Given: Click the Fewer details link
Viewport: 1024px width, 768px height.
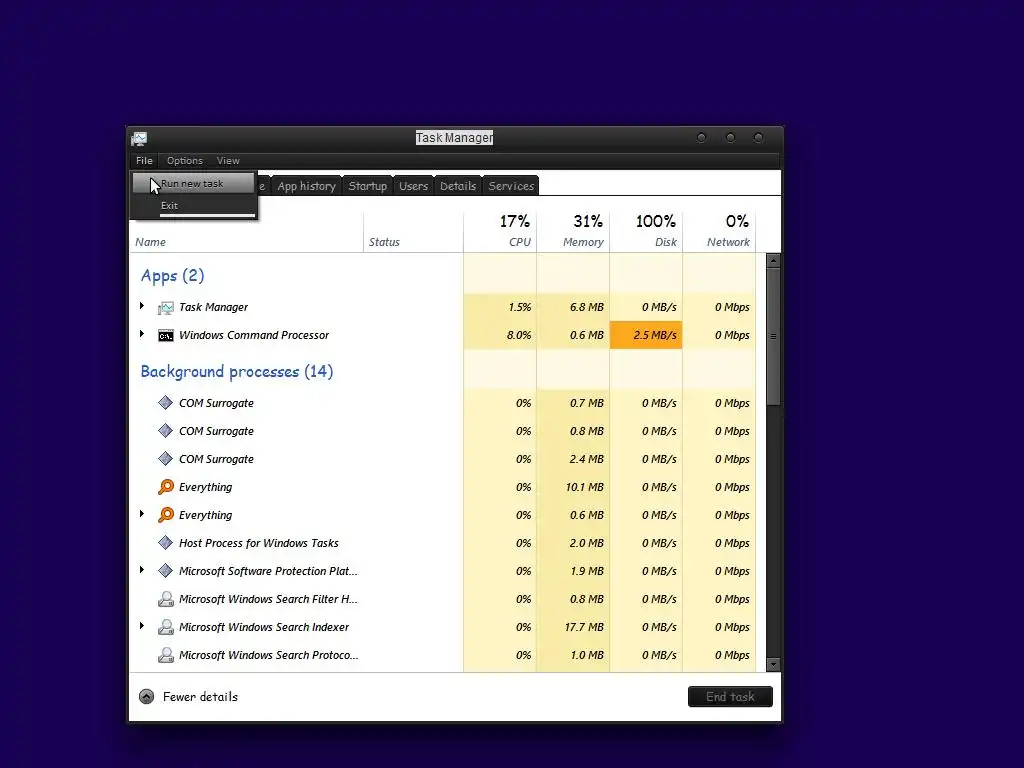Looking at the screenshot, I should pos(200,697).
